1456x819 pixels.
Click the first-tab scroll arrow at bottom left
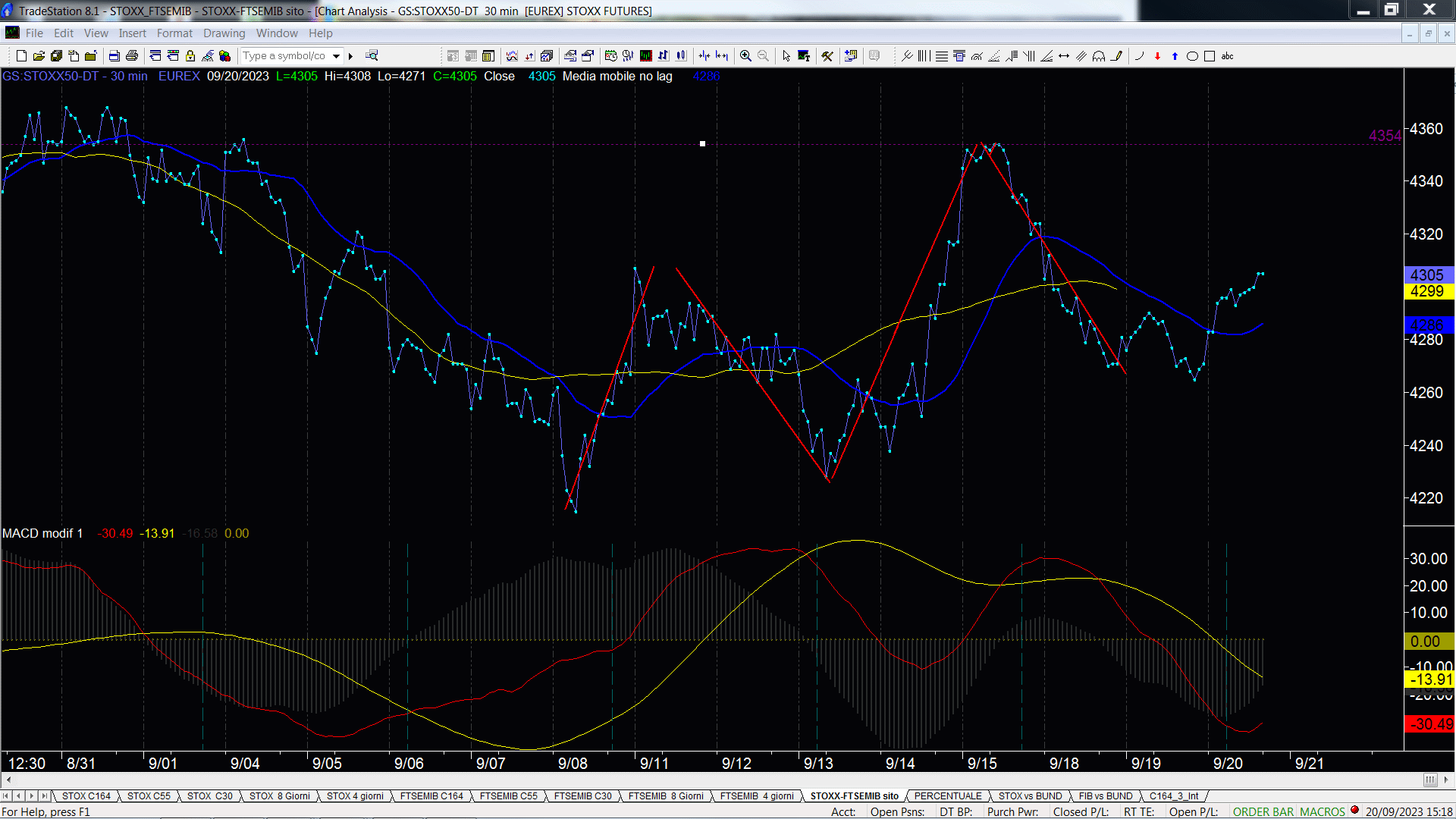(x=6, y=796)
